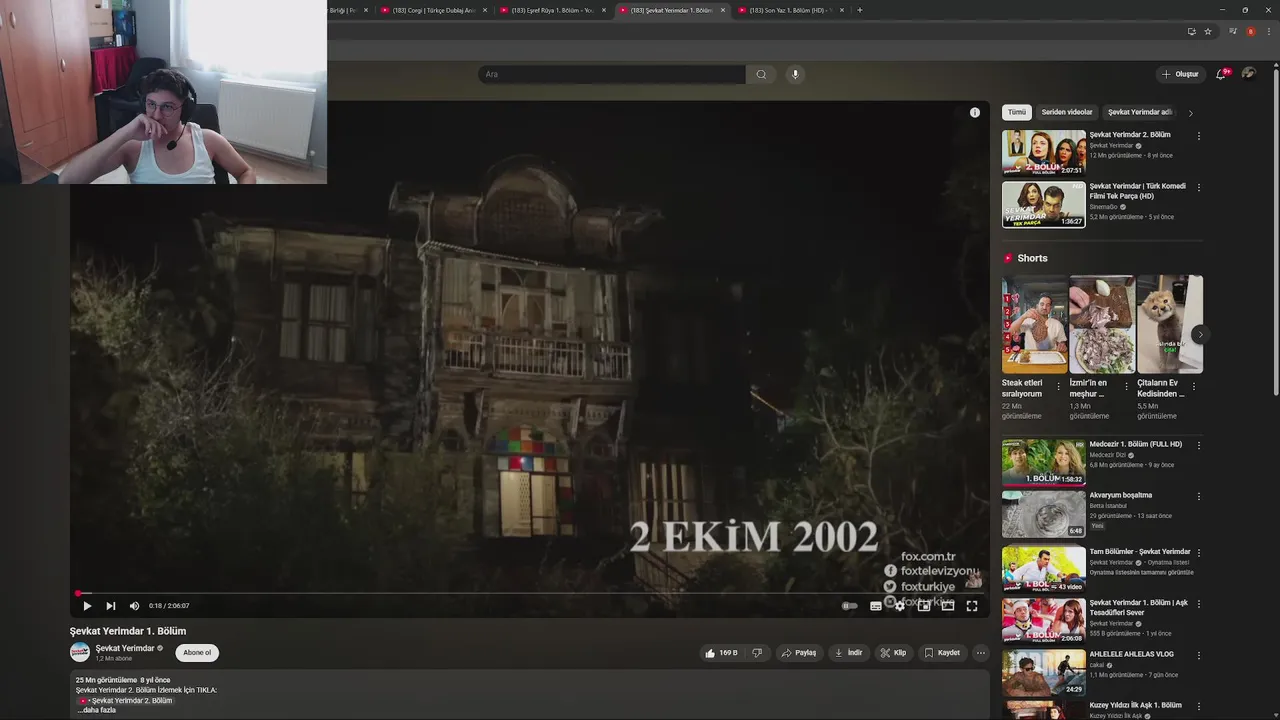Open Aşk Tesadüfleri Sever video title
The image size is (1280, 720).
pyautogui.click(x=1139, y=607)
